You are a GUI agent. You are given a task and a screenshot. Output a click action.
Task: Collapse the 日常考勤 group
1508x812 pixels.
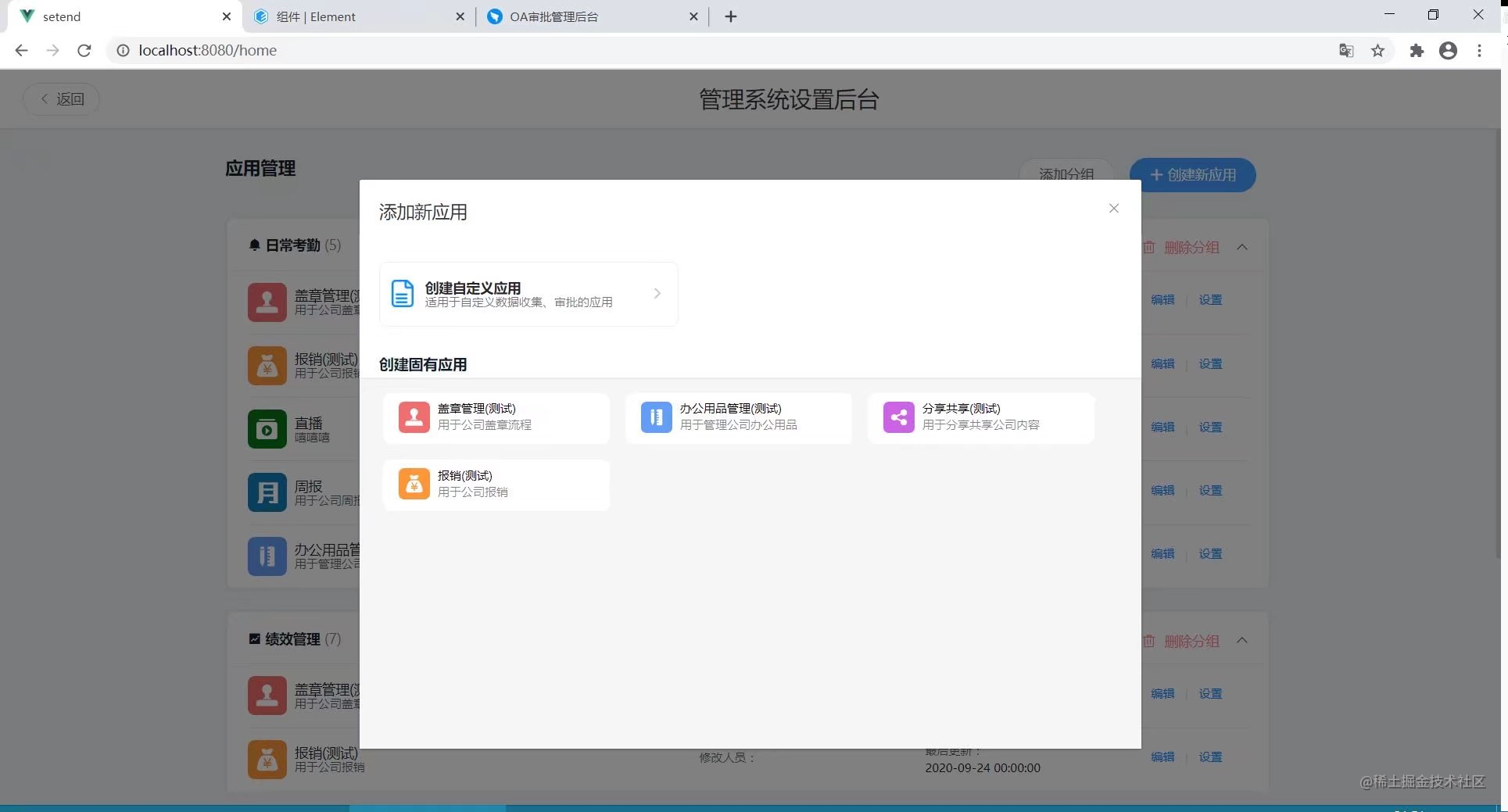(x=1242, y=247)
